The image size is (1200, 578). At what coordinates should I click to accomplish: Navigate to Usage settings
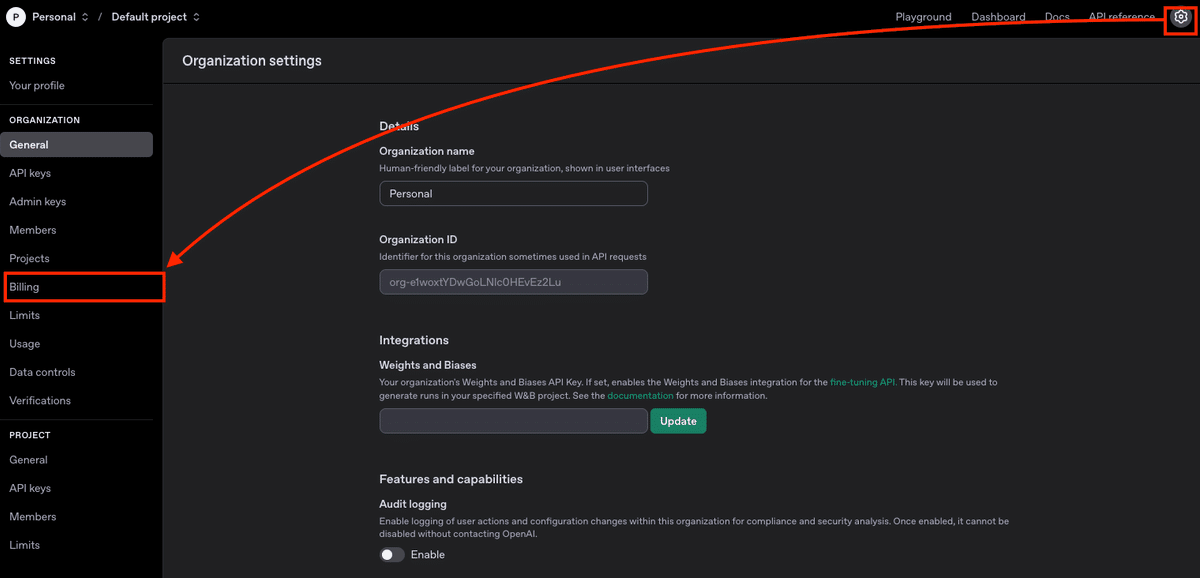click(x=25, y=344)
